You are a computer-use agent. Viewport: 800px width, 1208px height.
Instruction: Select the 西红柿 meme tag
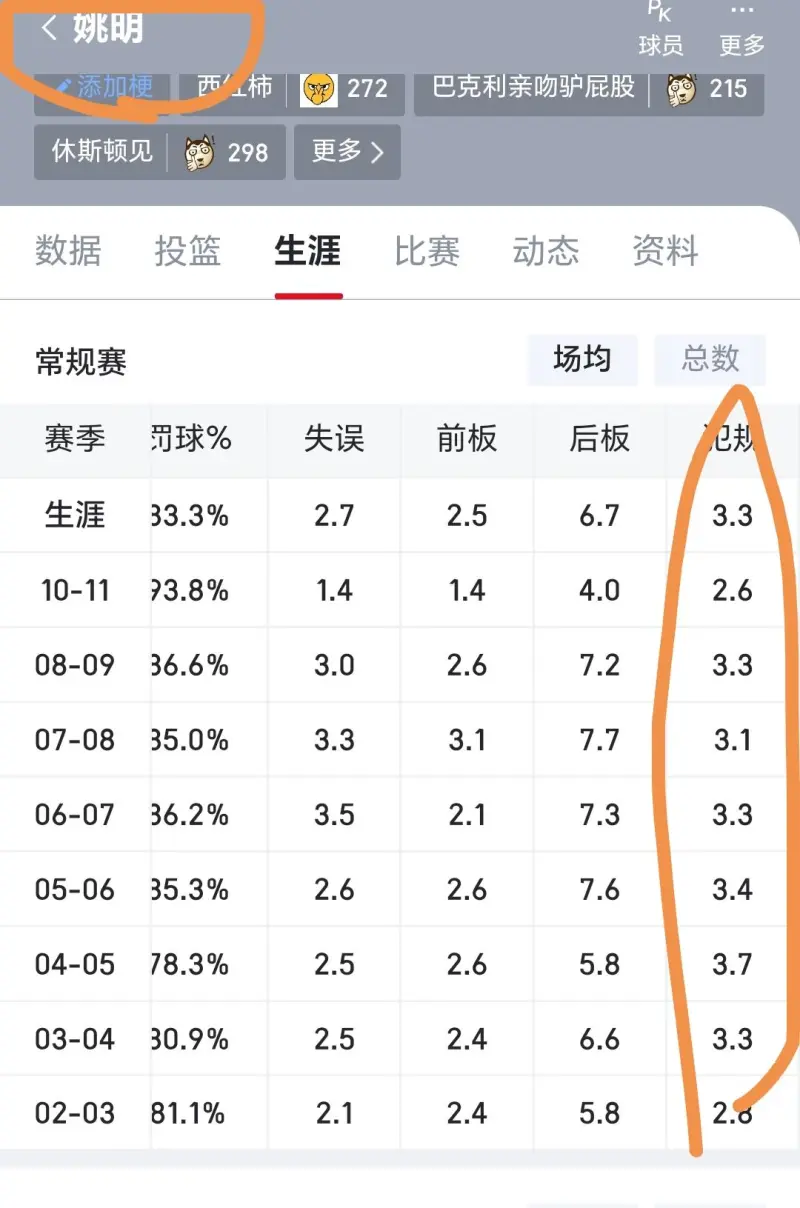tap(235, 87)
